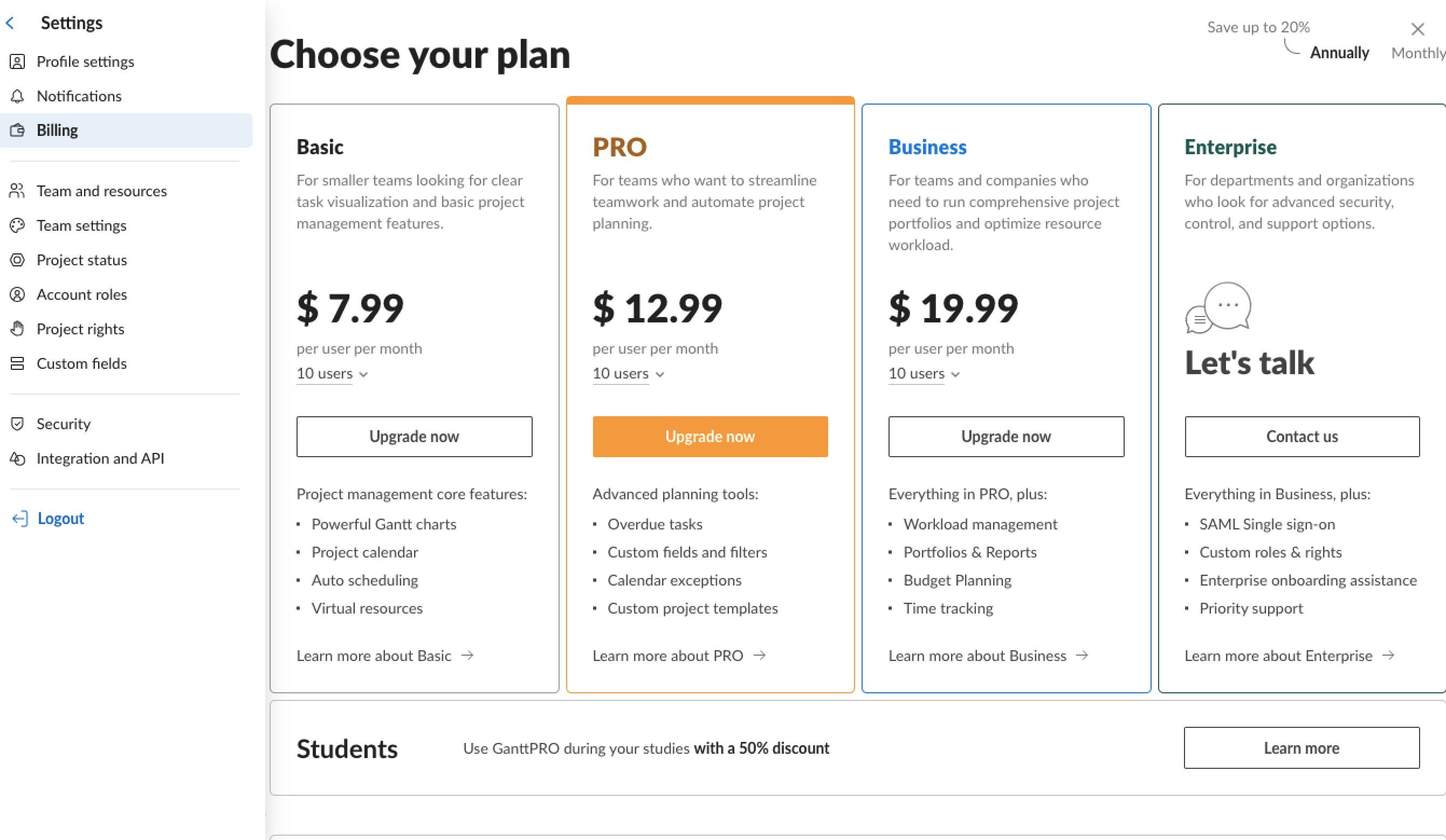Click the Custom fields icon

17,363
